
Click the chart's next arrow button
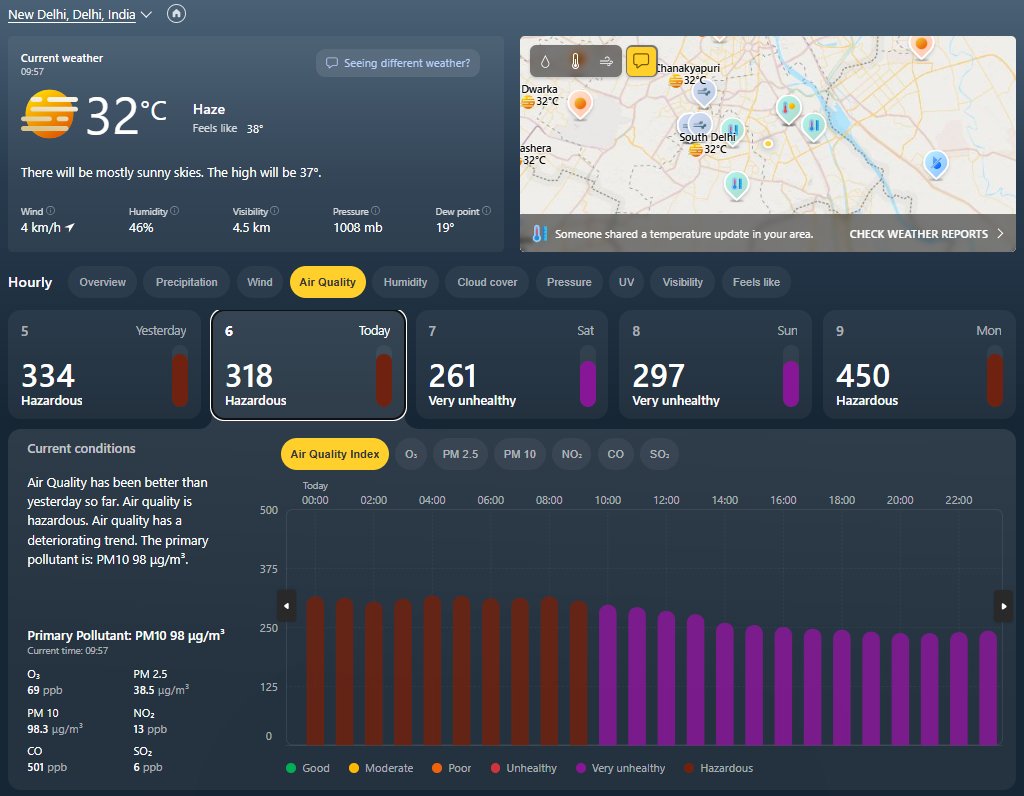point(1004,606)
